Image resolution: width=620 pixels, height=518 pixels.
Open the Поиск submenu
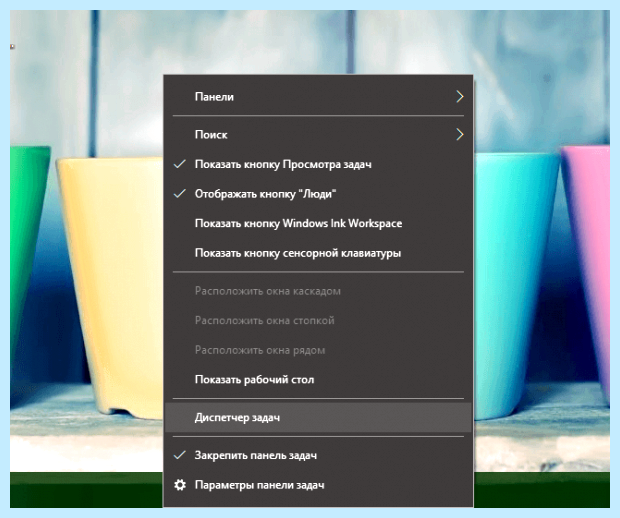pyautogui.click(x=318, y=135)
